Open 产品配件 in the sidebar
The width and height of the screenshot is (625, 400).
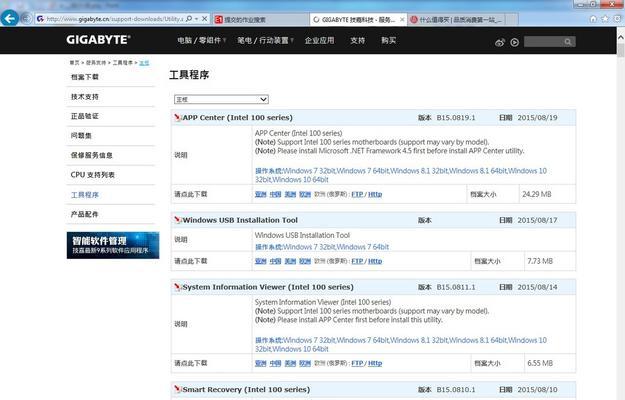point(85,214)
